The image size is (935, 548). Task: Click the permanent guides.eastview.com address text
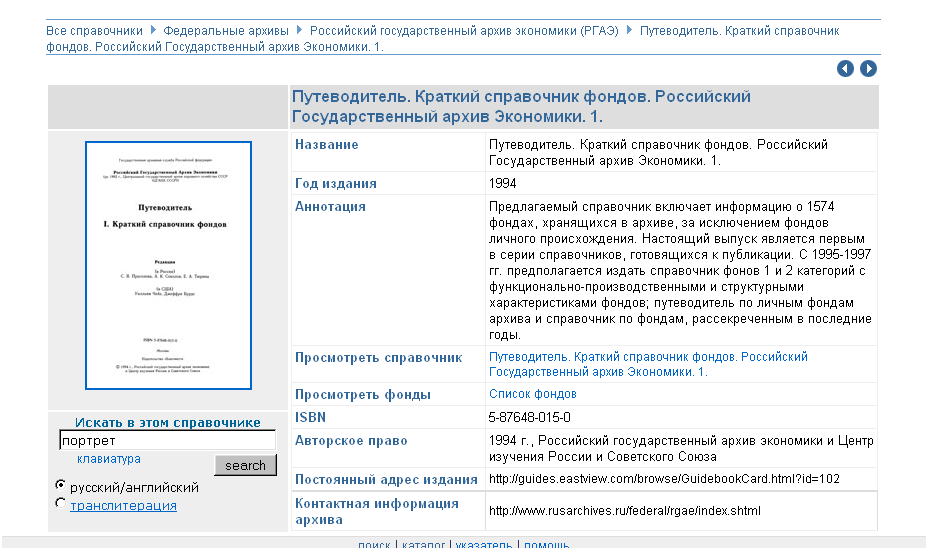(664, 479)
